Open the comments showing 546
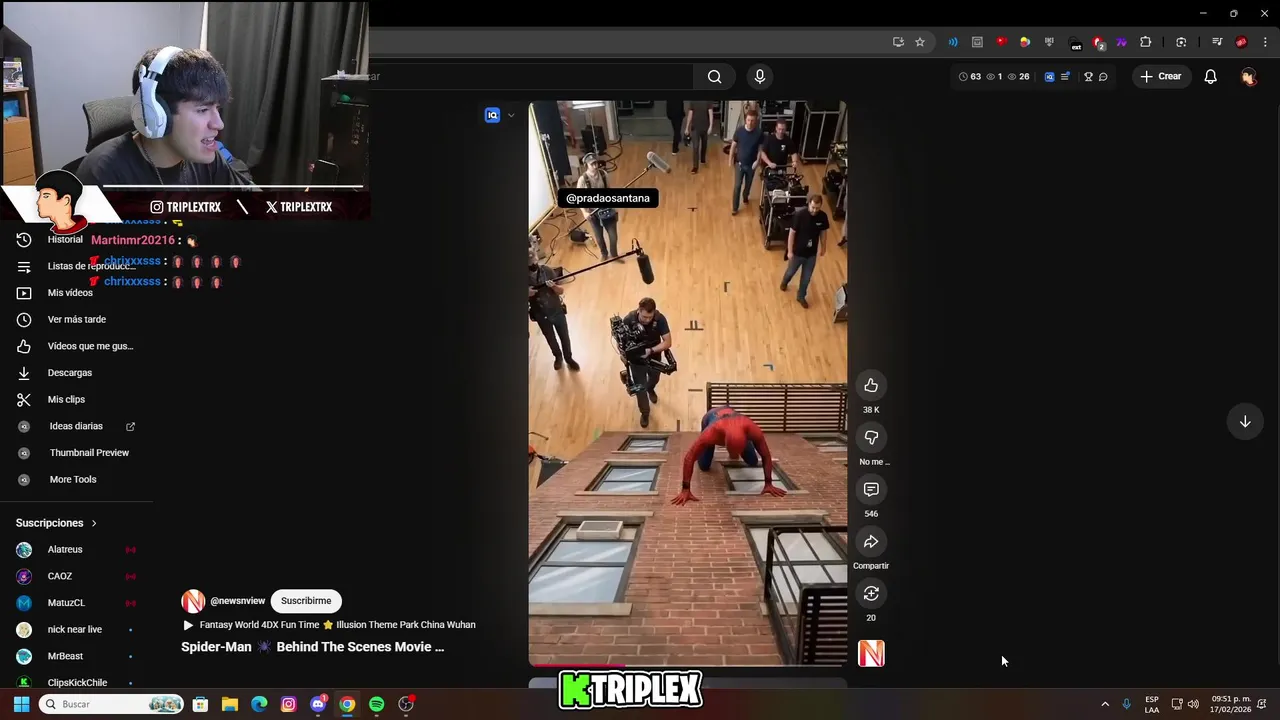The image size is (1280, 720). click(x=871, y=490)
